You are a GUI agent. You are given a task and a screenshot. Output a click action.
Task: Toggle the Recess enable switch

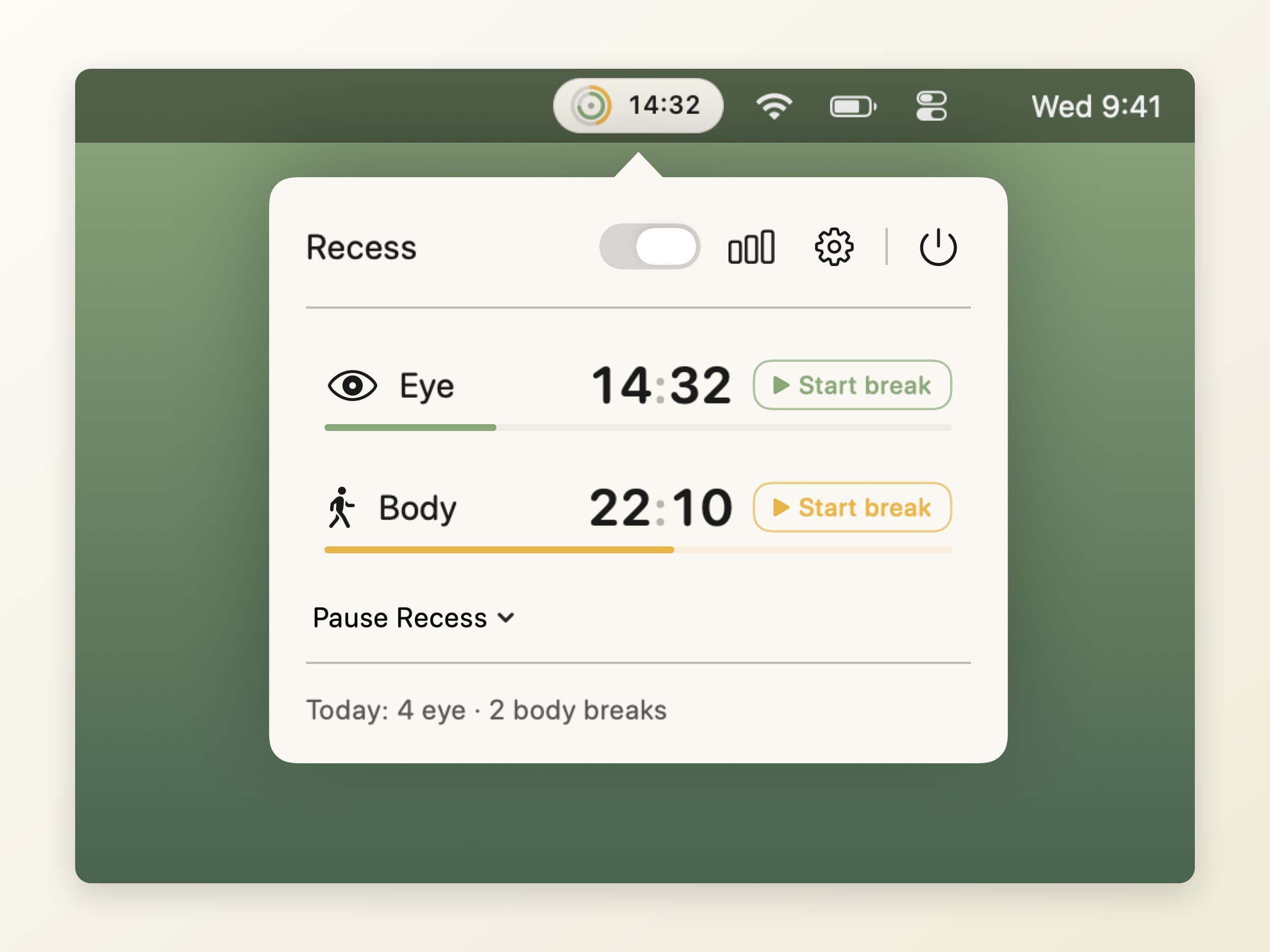(649, 247)
